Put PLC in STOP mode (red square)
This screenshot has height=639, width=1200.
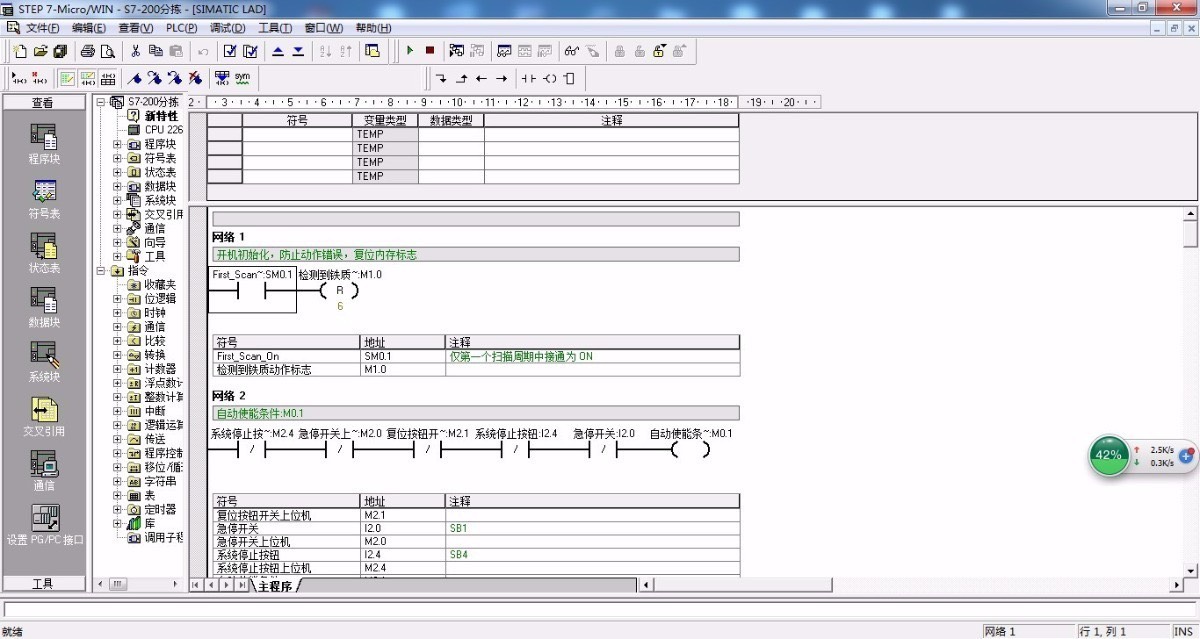429,51
